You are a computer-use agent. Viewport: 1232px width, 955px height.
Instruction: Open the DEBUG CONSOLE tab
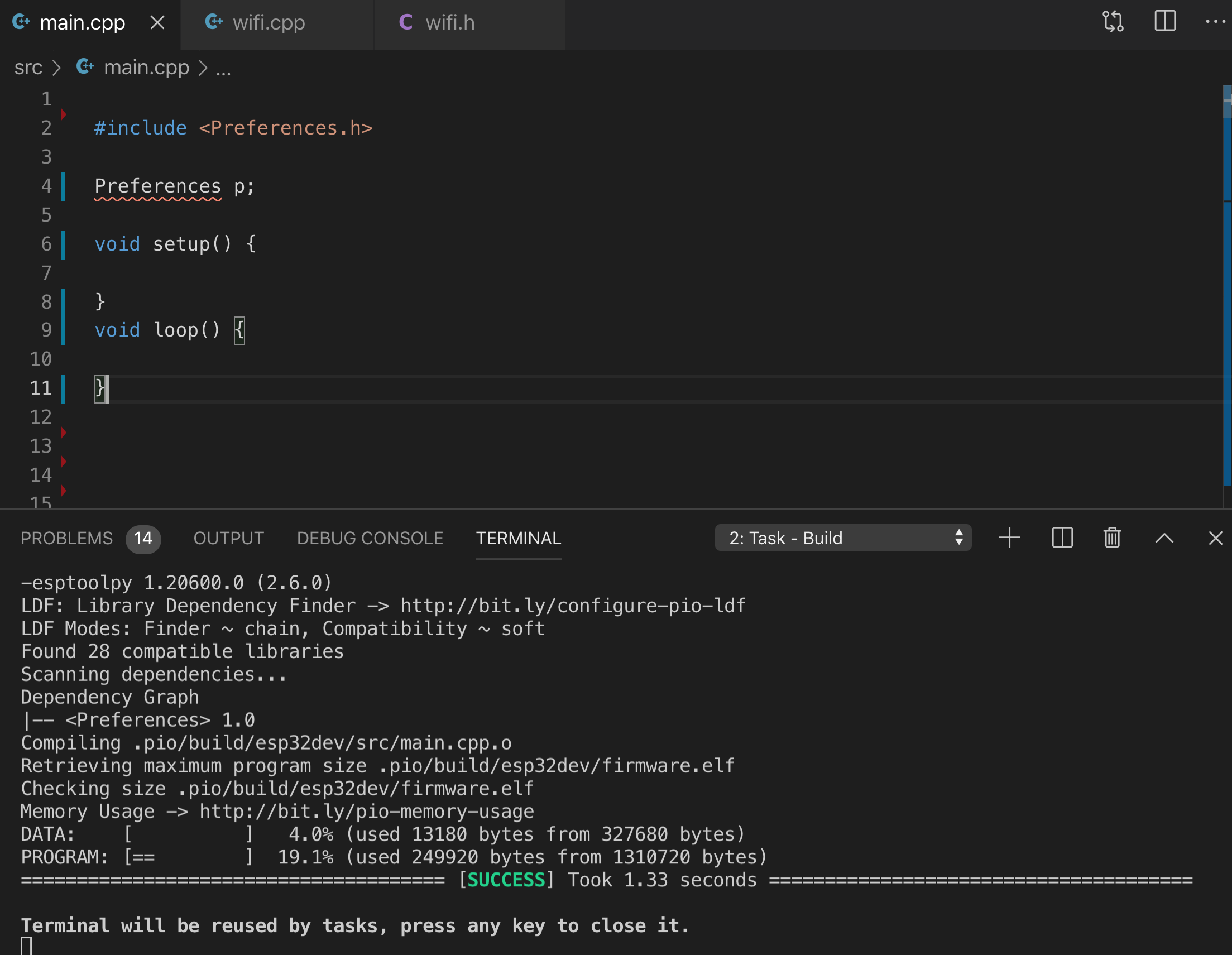tap(370, 538)
